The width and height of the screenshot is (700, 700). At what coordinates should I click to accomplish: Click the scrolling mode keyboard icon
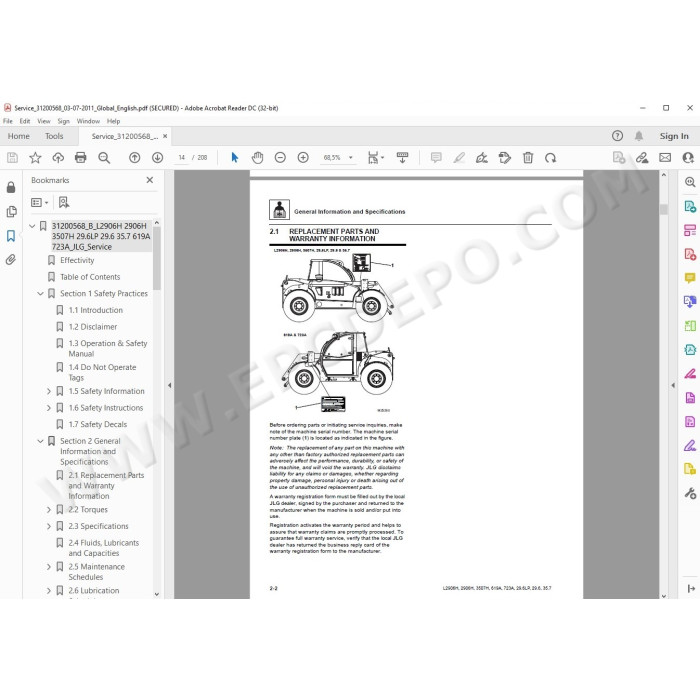(x=402, y=158)
